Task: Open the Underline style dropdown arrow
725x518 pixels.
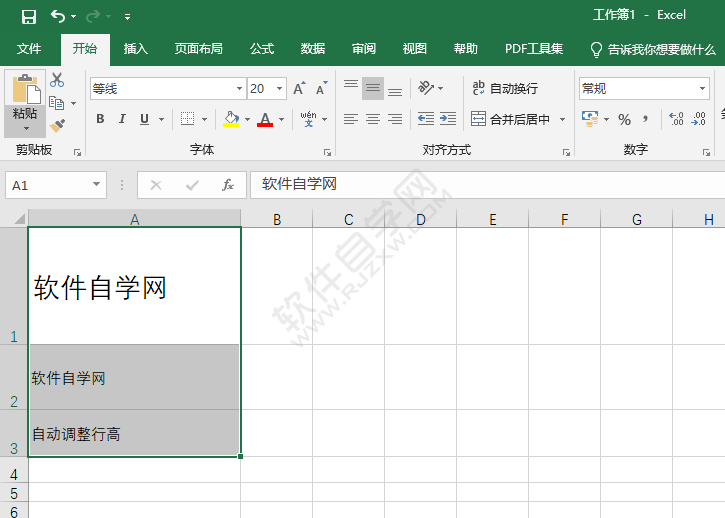Action: 161,119
